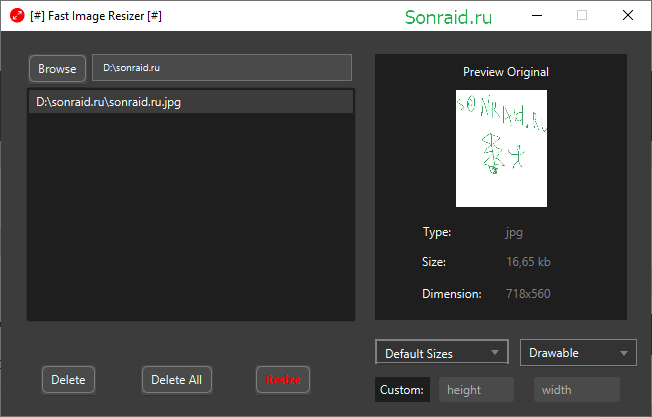
Task: Click the Preview Original heading
Action: coord(506,72)
